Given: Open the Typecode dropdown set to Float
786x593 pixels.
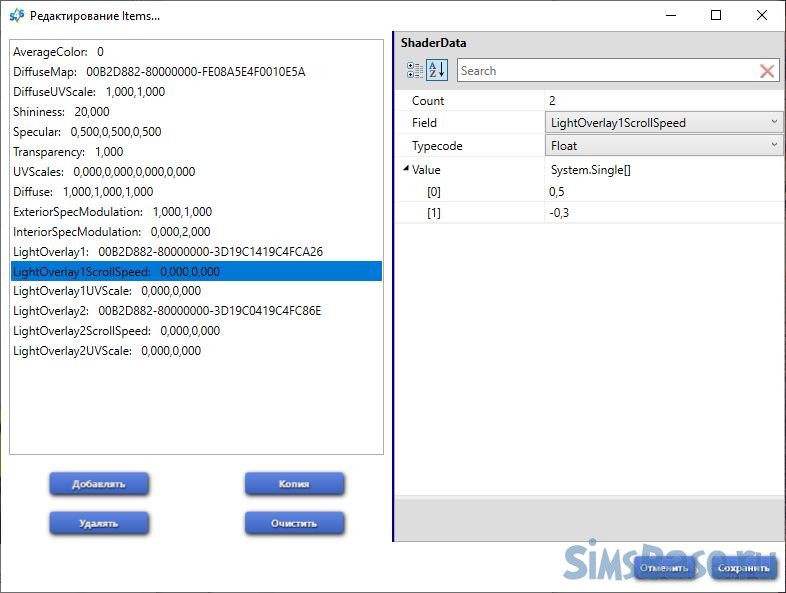Looking at the screenshot, I should pos(664,146).
